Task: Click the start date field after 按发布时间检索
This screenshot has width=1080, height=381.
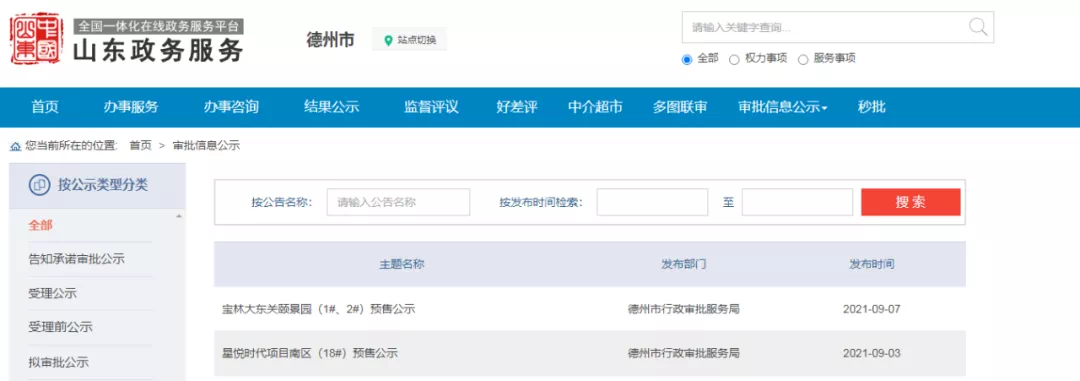Action: (652, 203)
